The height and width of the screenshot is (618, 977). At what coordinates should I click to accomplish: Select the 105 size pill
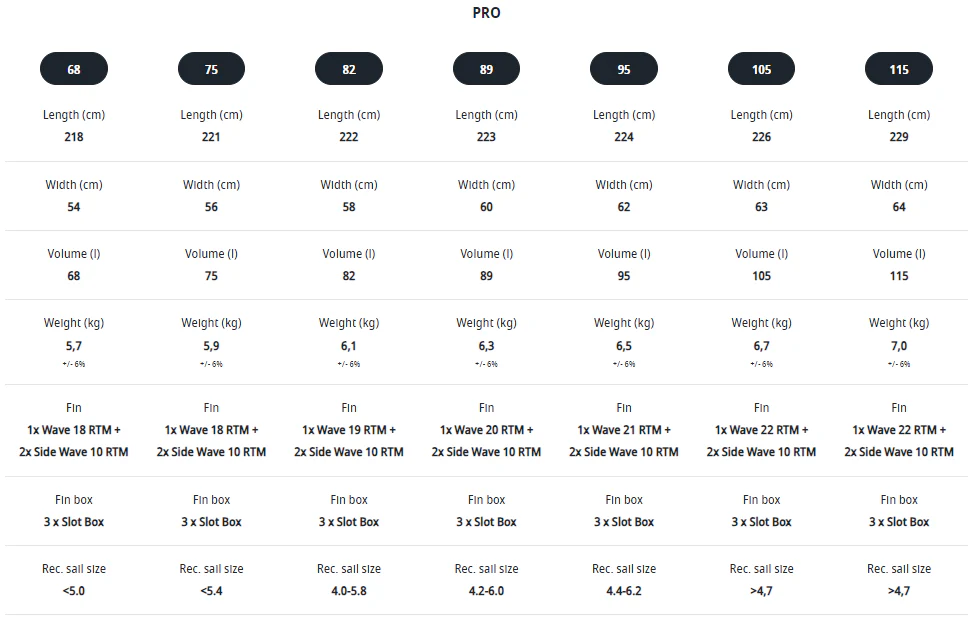(761, 69)
